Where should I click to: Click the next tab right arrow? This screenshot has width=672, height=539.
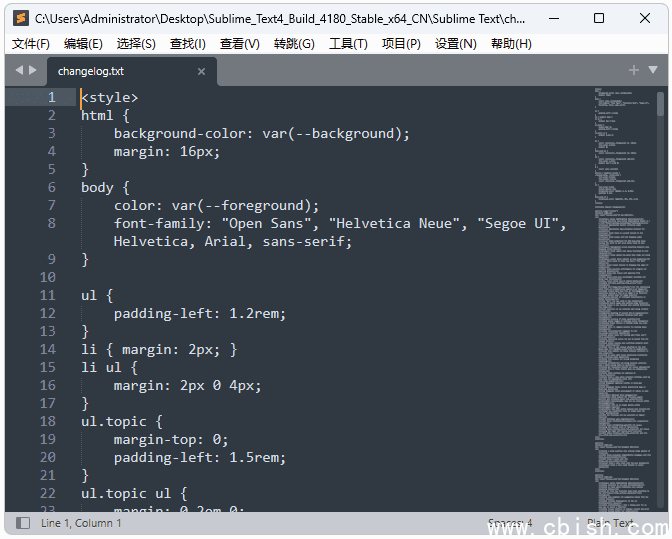pos(33,70)
